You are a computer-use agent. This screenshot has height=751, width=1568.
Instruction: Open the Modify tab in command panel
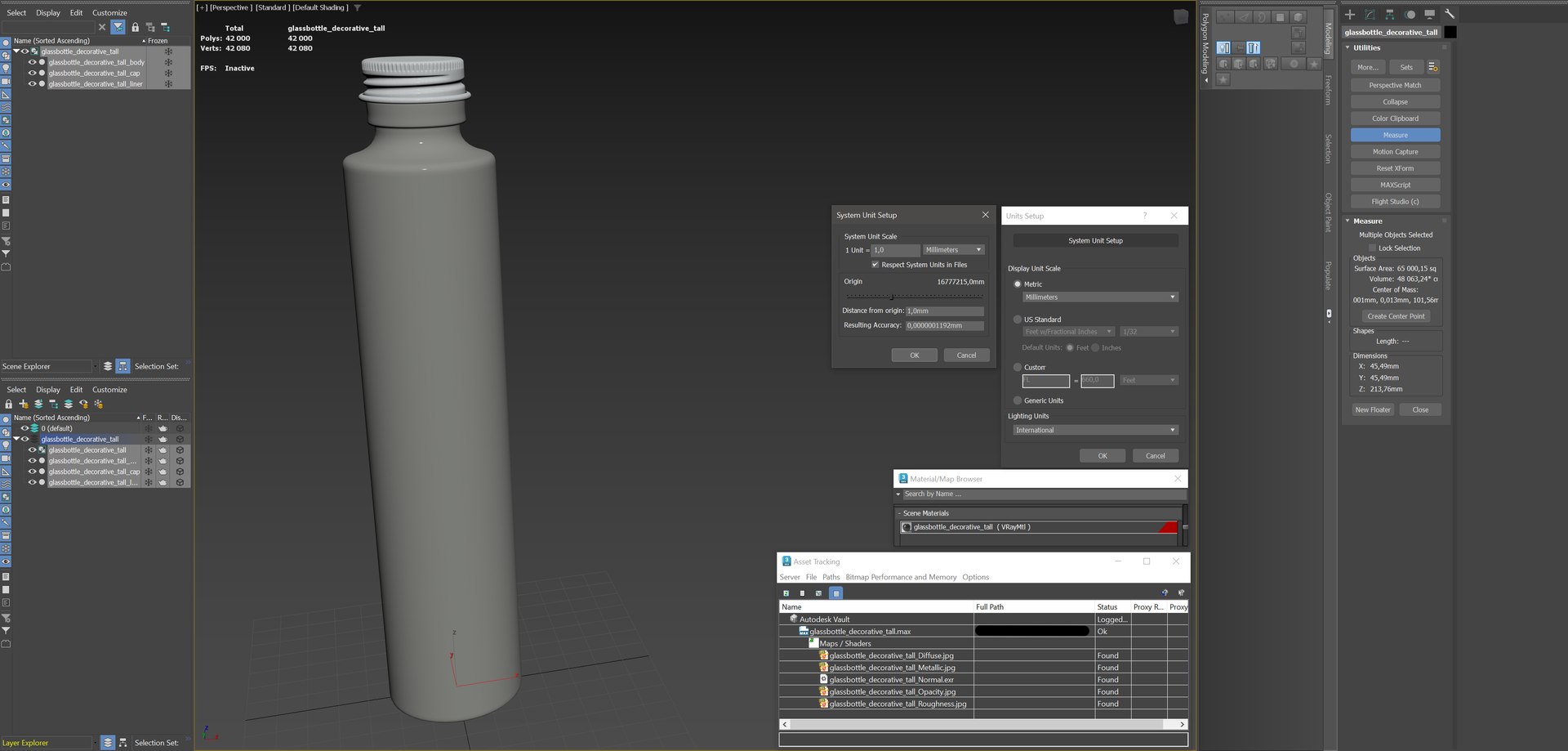[x=1370, y=14]
